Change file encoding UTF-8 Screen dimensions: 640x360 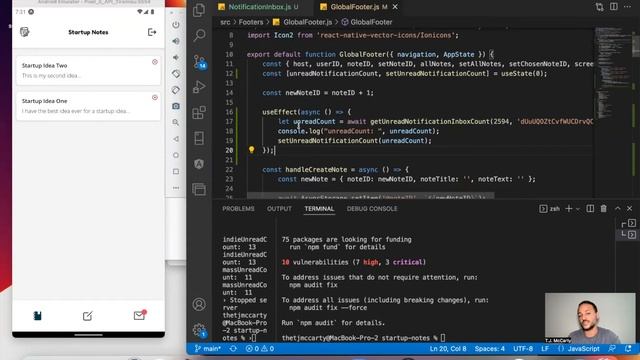(x=523, y=349)
